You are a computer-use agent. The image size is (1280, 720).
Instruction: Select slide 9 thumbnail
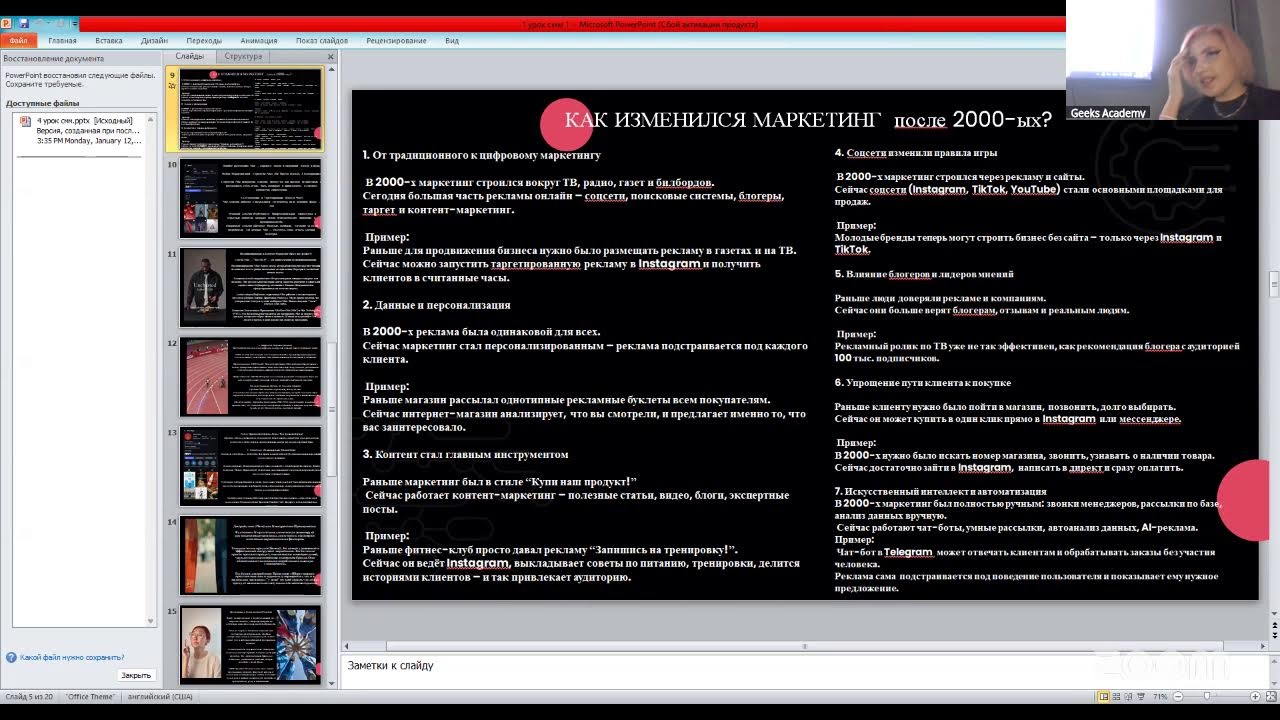pyautogui.click(x=251, y=109)
